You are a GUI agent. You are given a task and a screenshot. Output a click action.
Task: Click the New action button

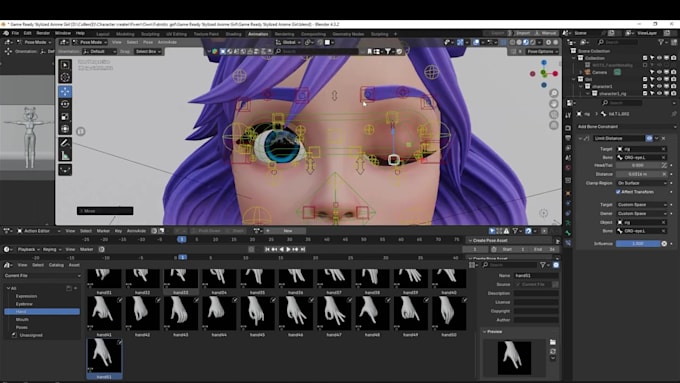(288, 231)
